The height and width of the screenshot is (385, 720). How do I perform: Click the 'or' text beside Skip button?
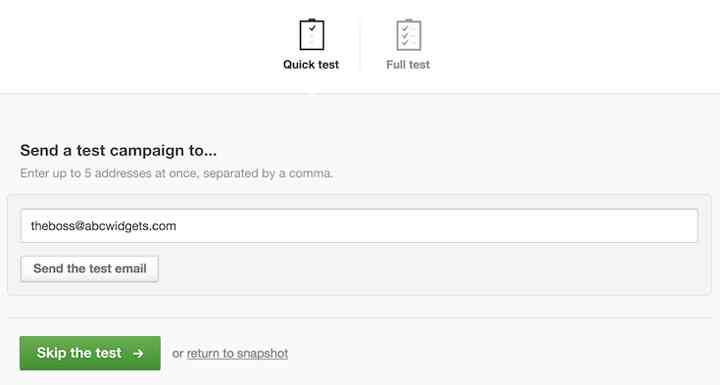click(x=178, y=354)
